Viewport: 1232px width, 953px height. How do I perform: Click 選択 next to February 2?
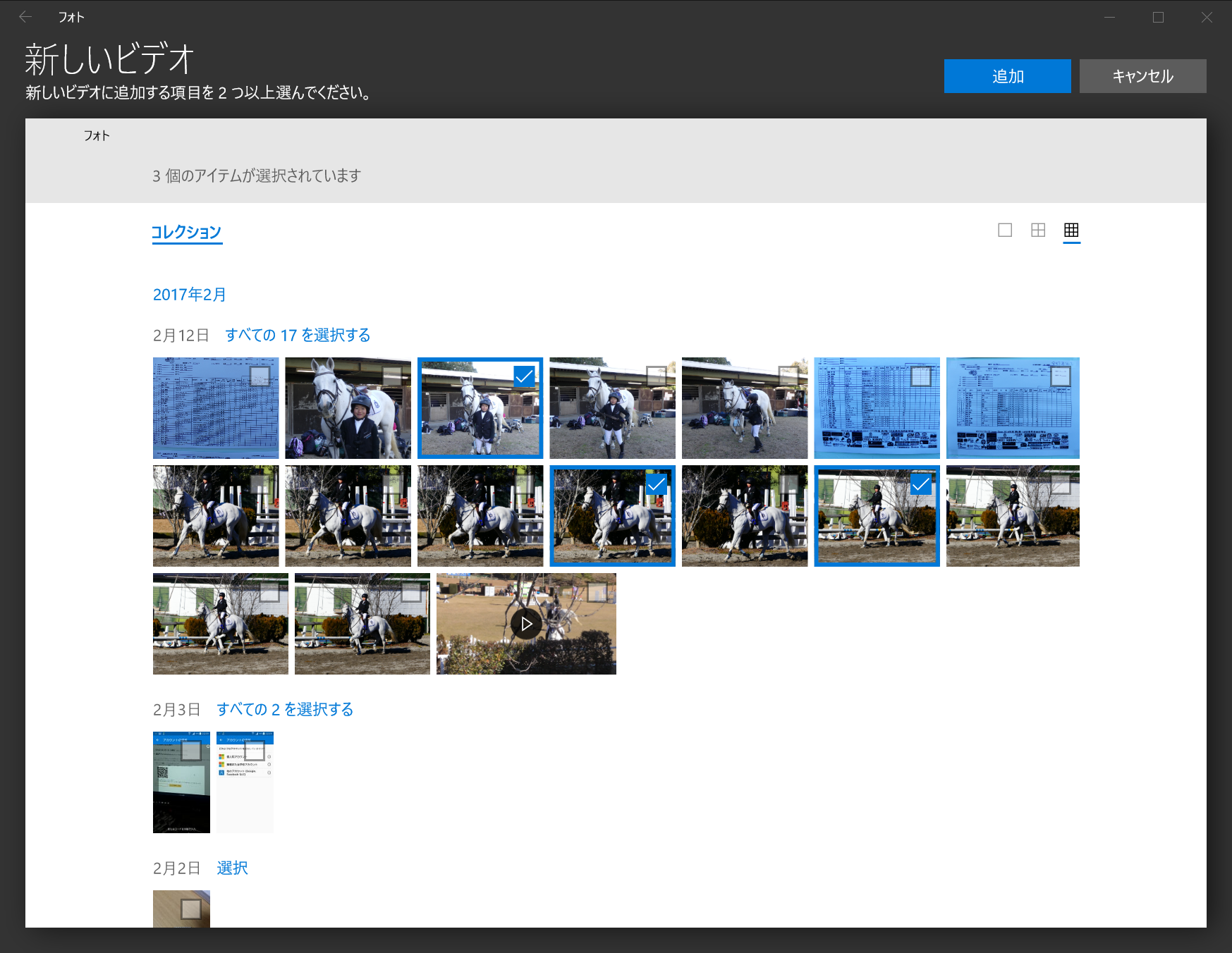click(232, 868)
